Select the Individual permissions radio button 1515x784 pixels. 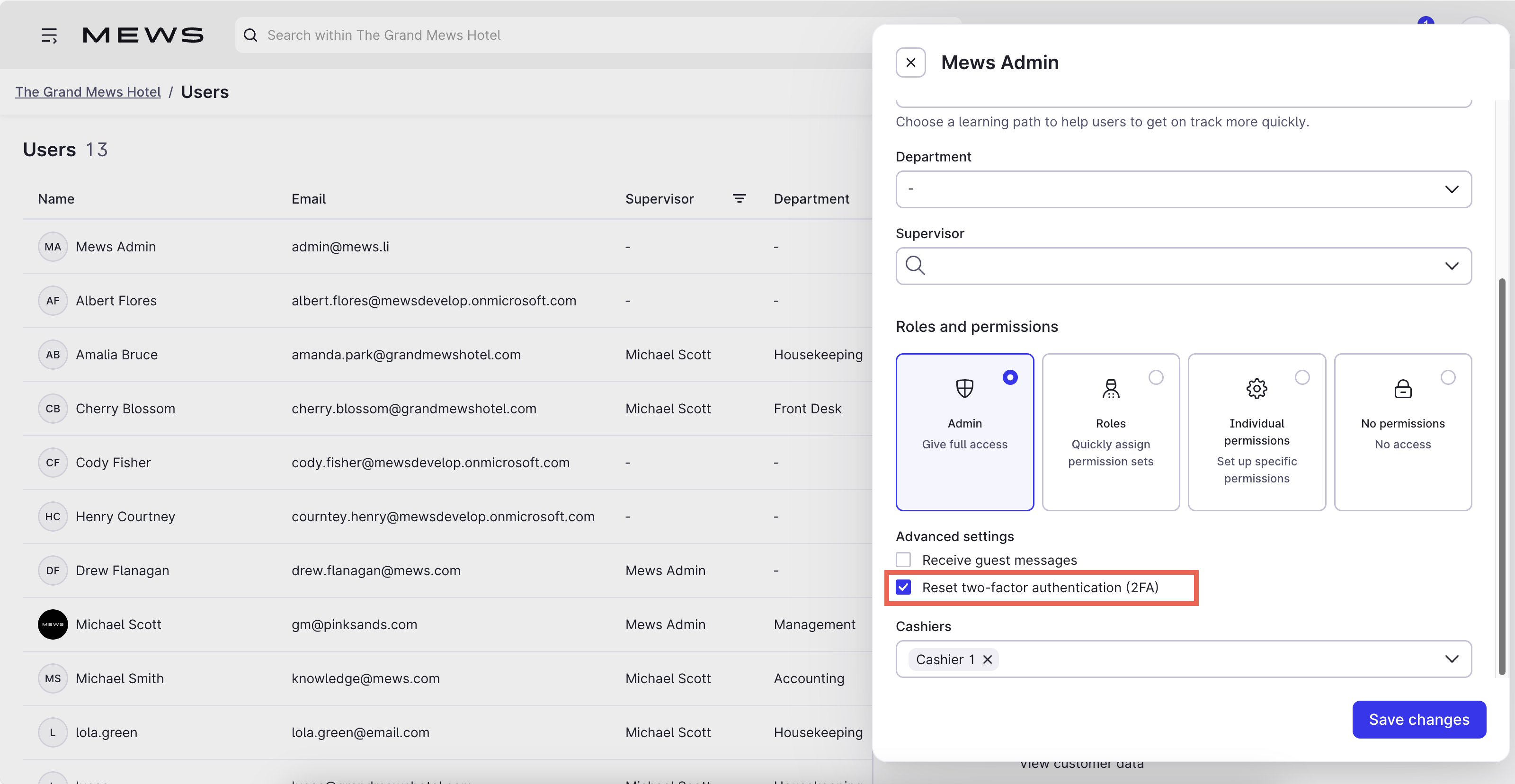pos(1302,377)
